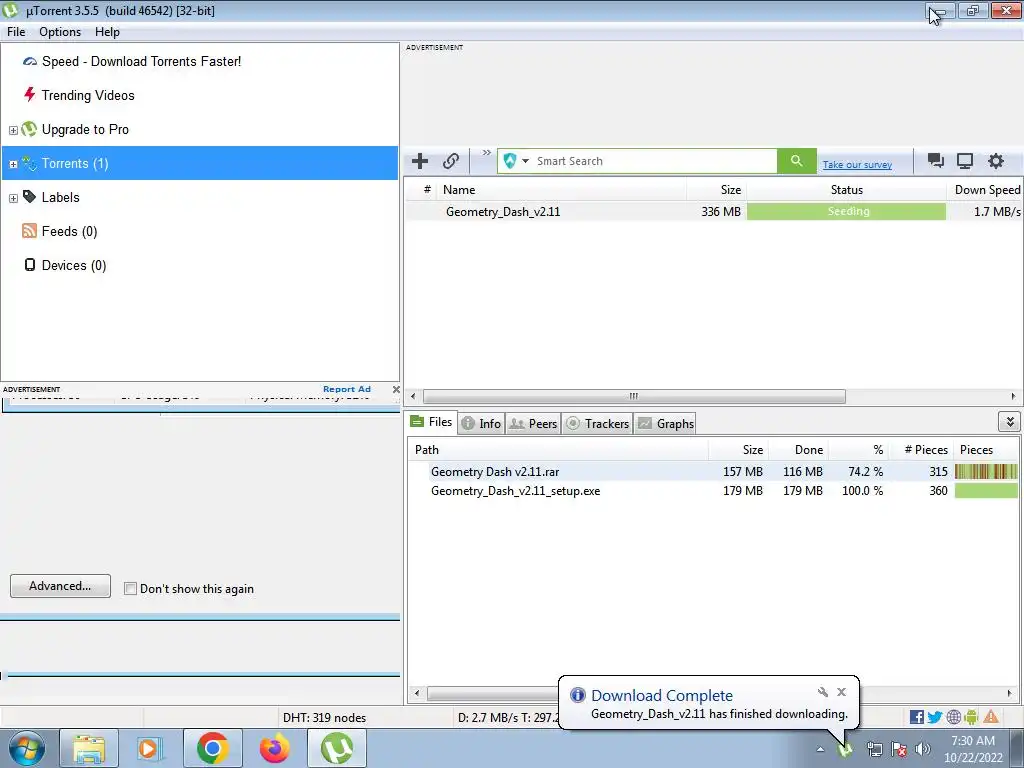
Task: Sort torrents by the Name column header
Action: click(562, 190)
